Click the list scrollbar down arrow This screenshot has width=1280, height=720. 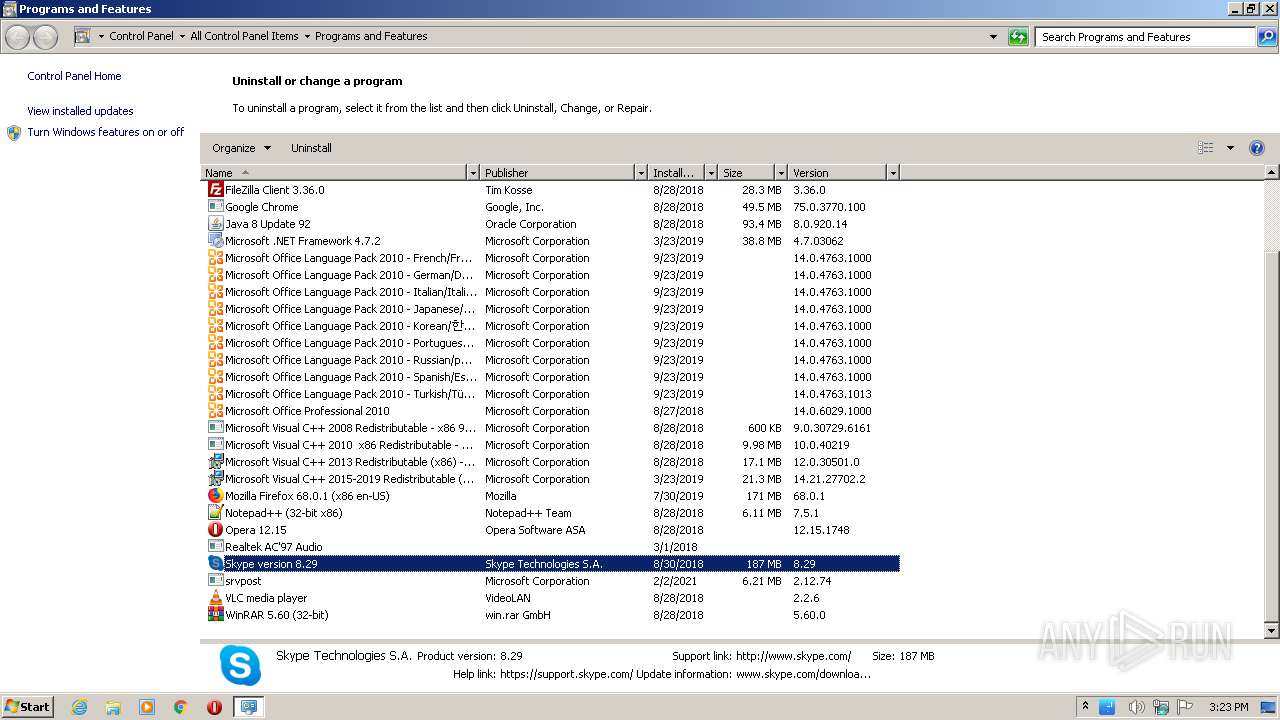pos(1272,631)
